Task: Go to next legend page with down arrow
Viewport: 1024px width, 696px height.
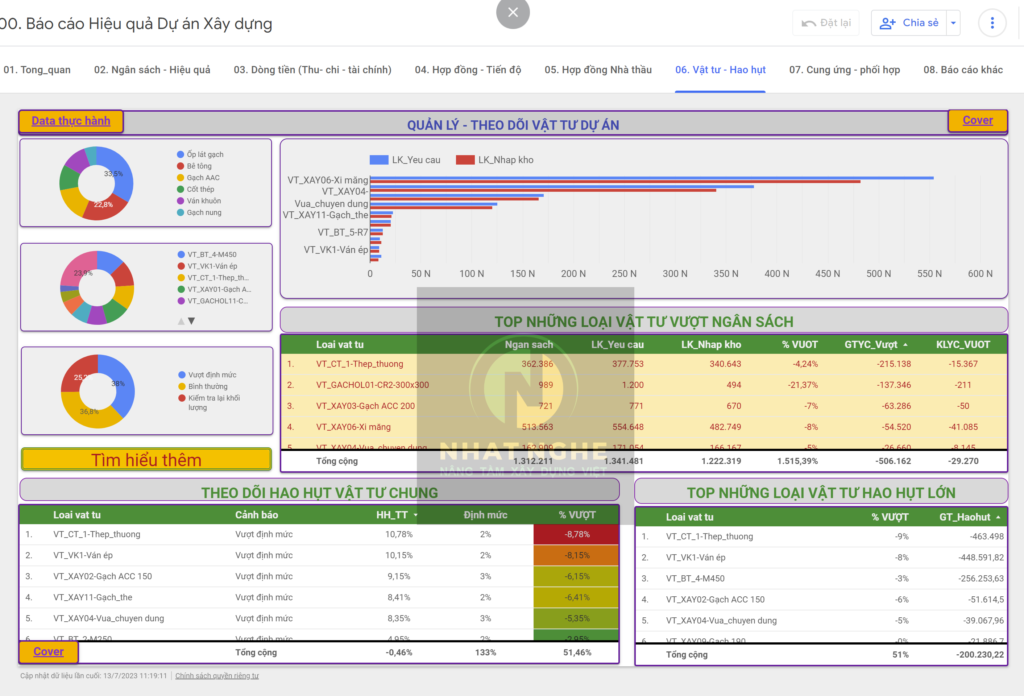Action: pos(192,321)
